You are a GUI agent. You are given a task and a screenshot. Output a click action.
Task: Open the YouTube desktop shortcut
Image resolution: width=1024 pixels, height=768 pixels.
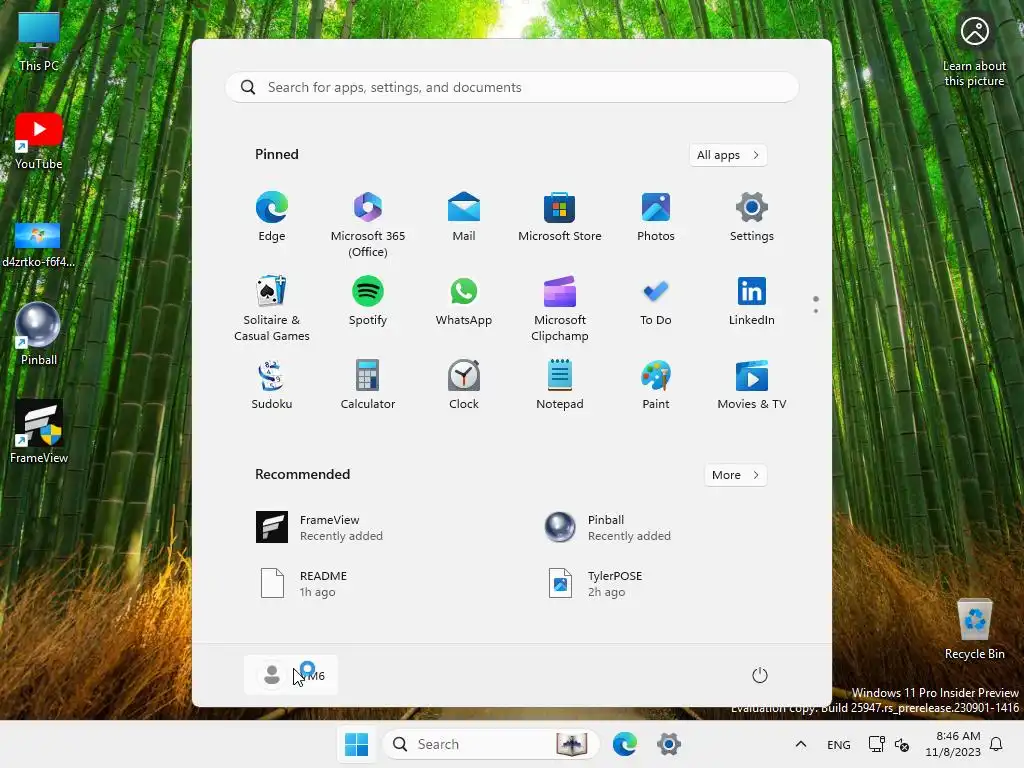tap(39, 141)
